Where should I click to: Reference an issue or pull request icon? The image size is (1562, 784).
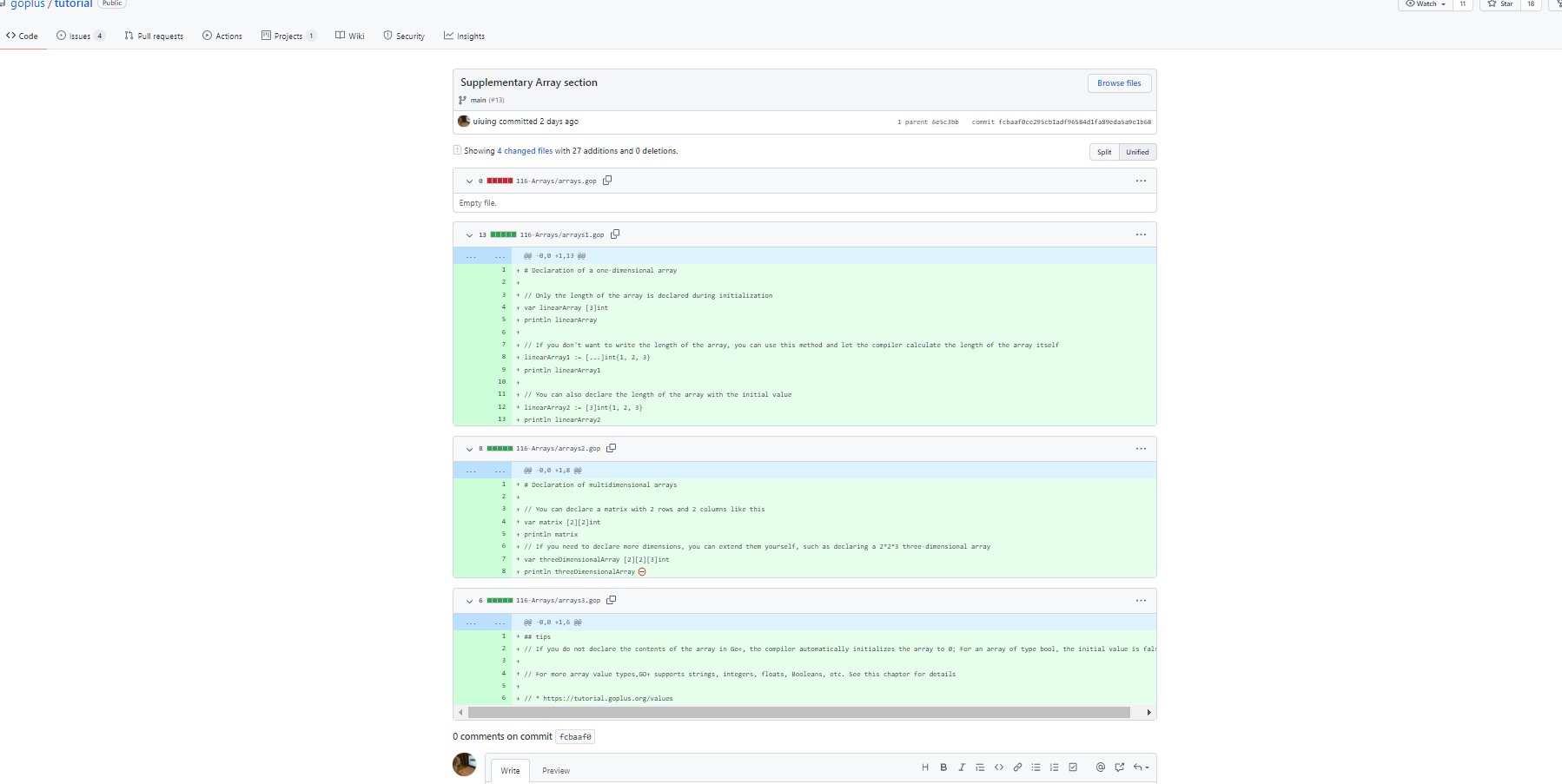[x=1119, y=768]
